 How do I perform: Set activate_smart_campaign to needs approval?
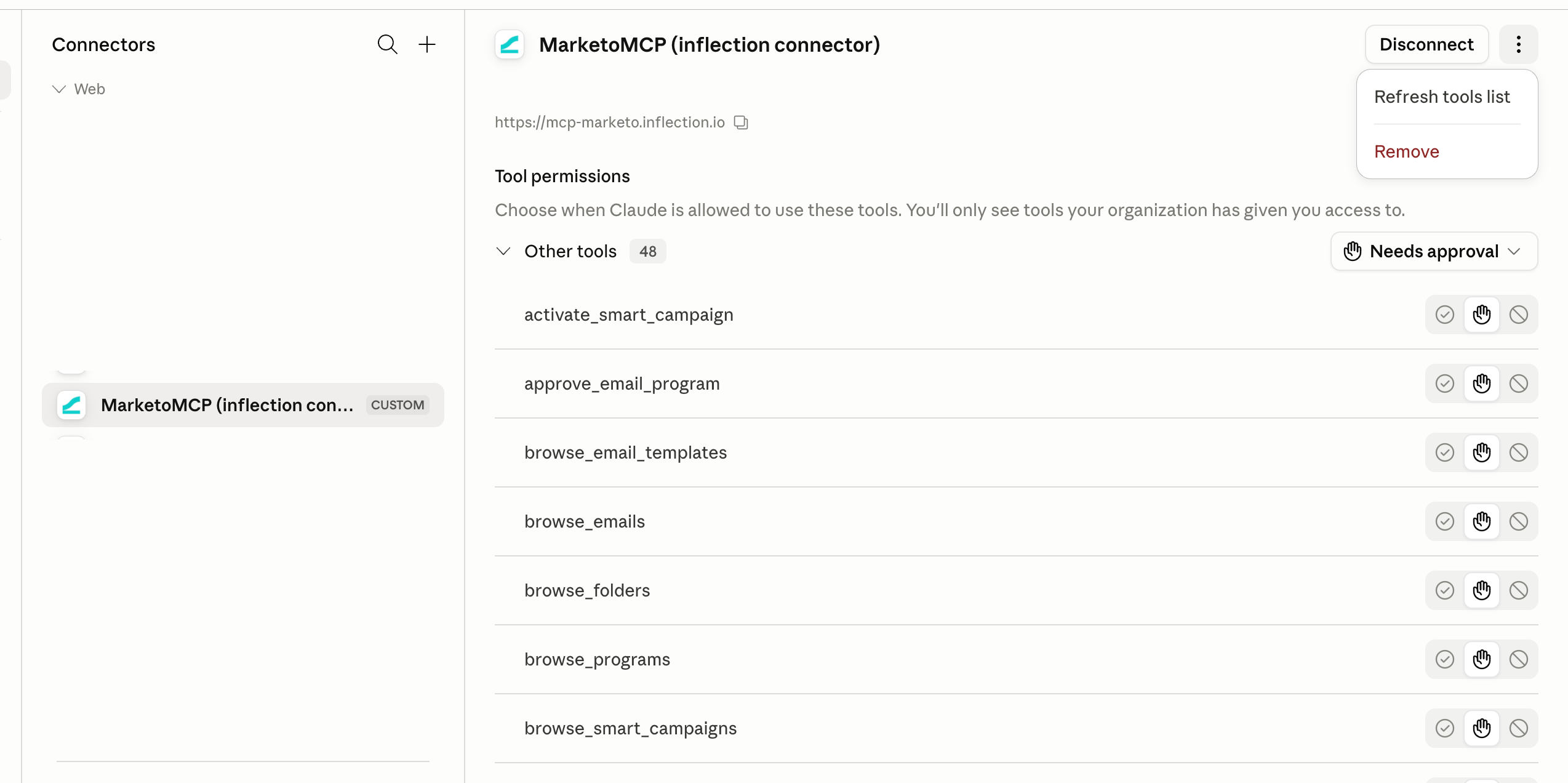point(1481,315)
